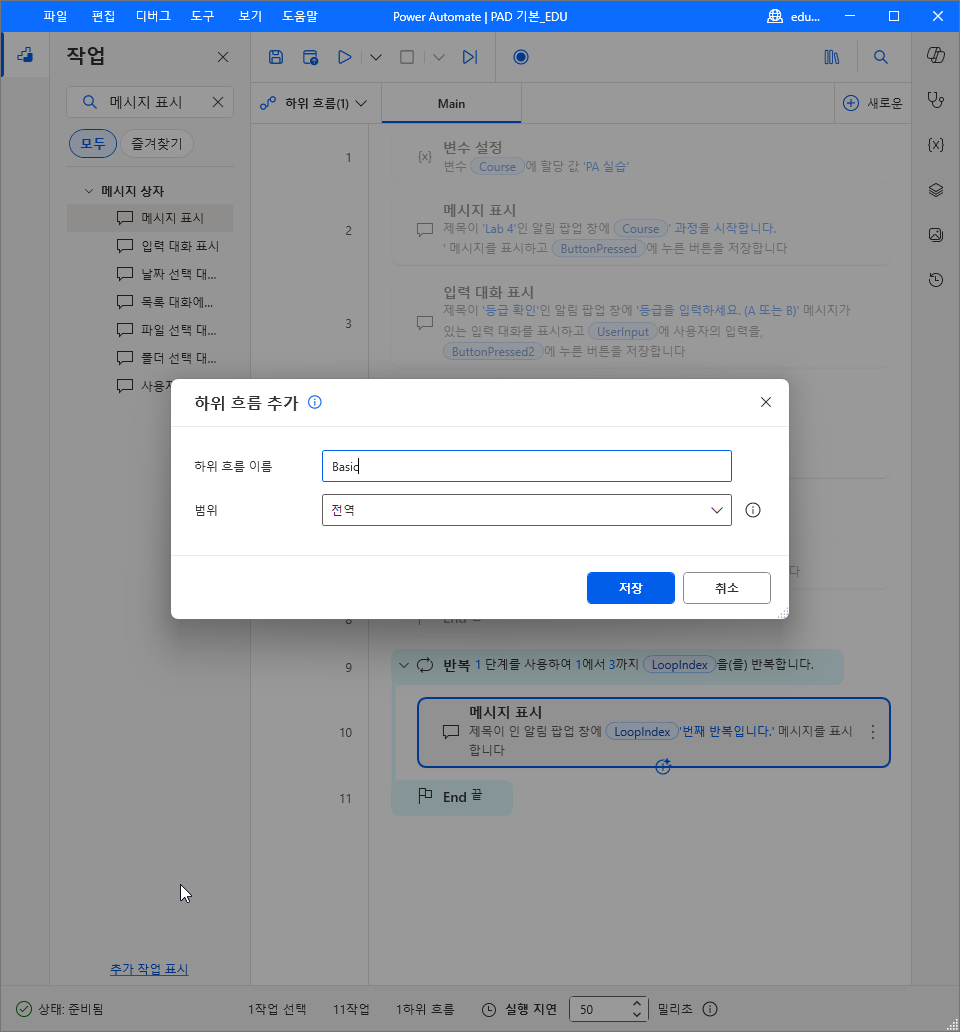Click info icon next to 하위 흐름 추가 title
This screenshot has height=1032, width=960.
(315, 402)
